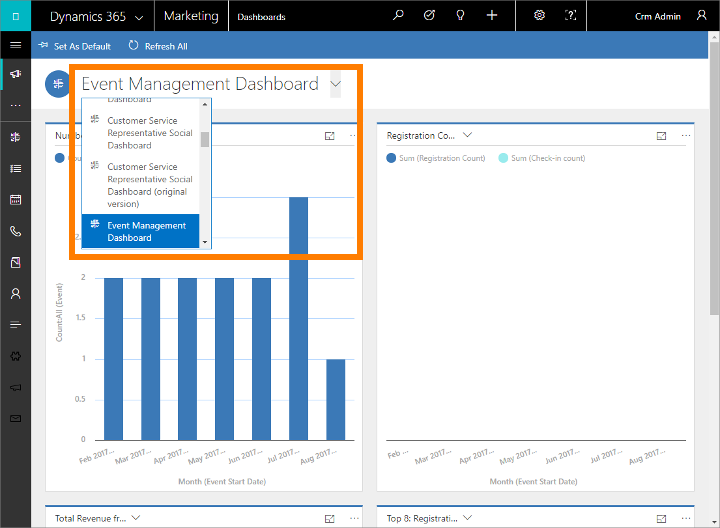Expand the Registration Co... chart dropdown

[x=467, y=136]
